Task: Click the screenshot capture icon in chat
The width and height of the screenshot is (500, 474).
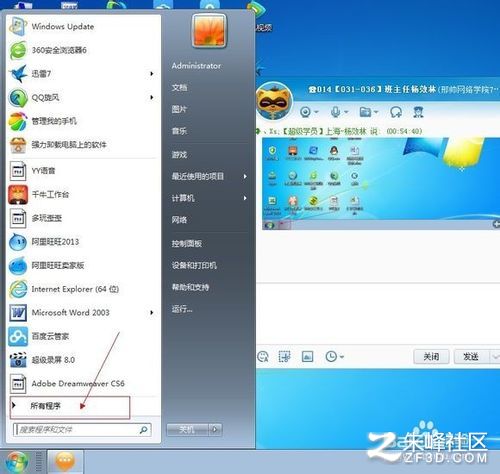Action: point(285,357)
